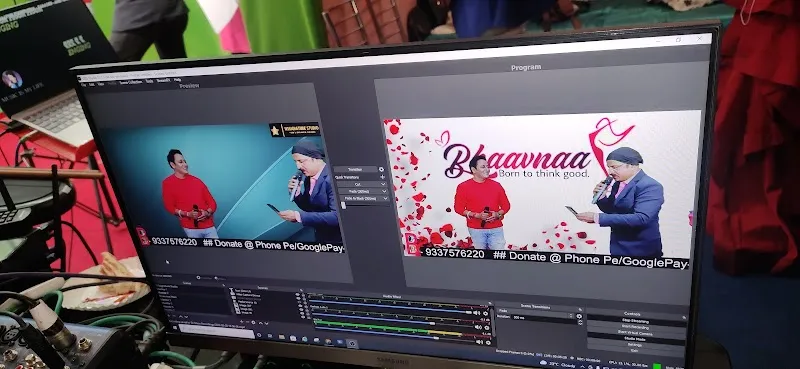Click the Program output video pane
This screenshot has height=369, width=800.
click(541, 190)
